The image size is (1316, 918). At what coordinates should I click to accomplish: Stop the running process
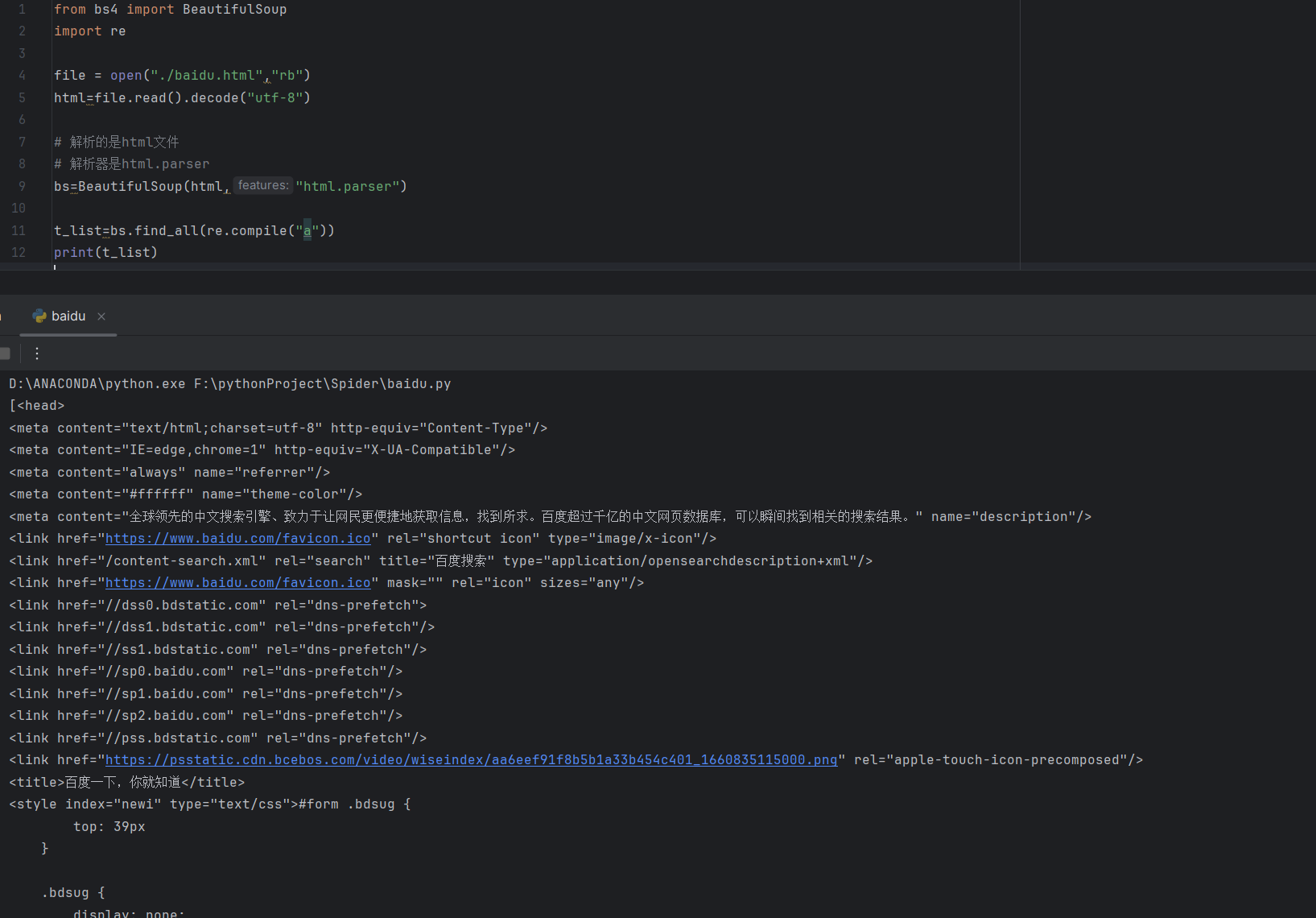click(5, 354)
